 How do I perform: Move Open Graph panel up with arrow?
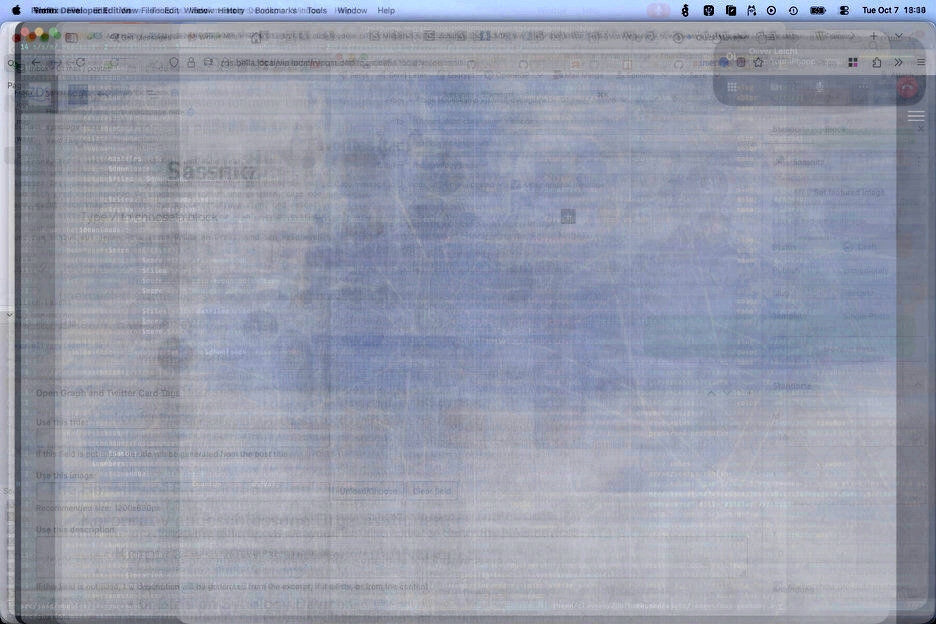pyautogui.click(x=712, y=393)
